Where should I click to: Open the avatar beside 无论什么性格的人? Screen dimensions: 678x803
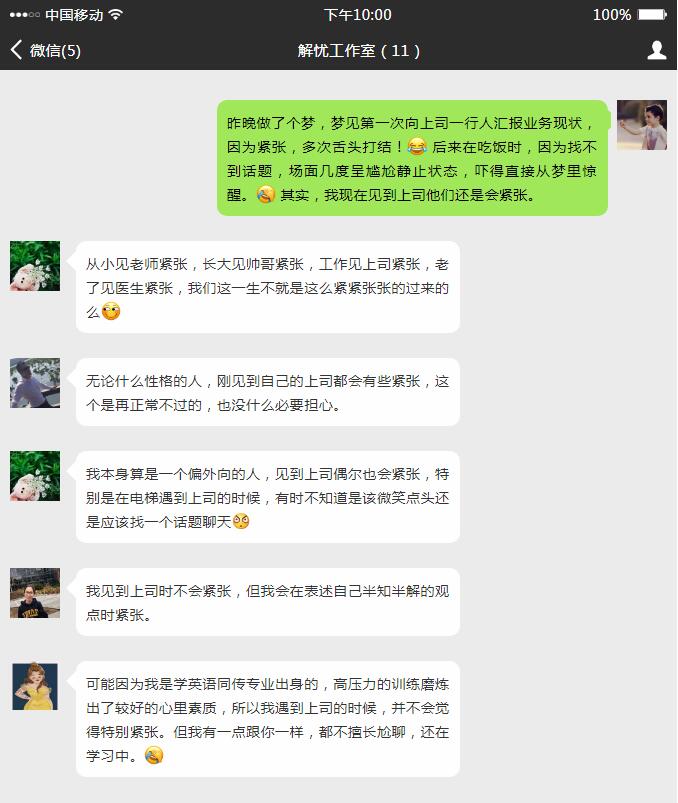tap(35, 383)
